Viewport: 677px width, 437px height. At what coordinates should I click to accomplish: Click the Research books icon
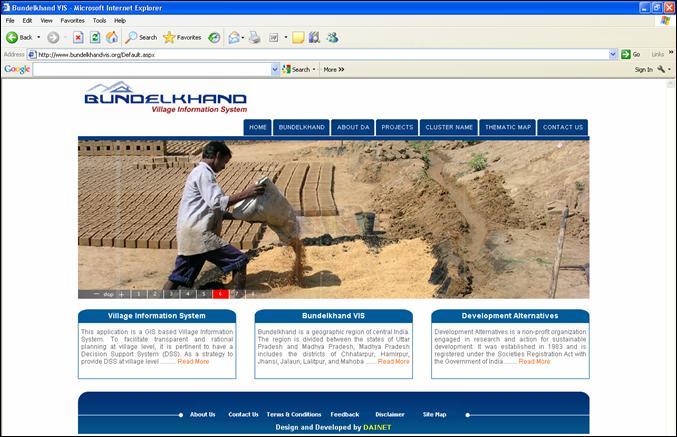pyautogui.click(x=314, y=38)
